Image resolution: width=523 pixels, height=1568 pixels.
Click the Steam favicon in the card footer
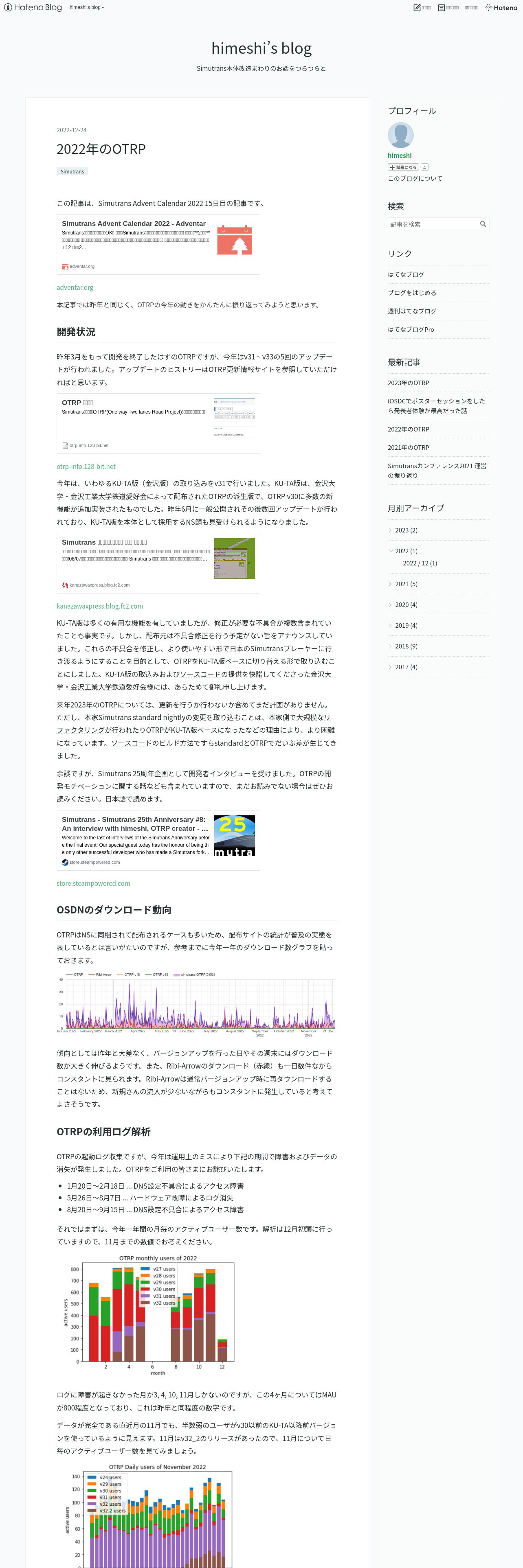click(65, 863)
